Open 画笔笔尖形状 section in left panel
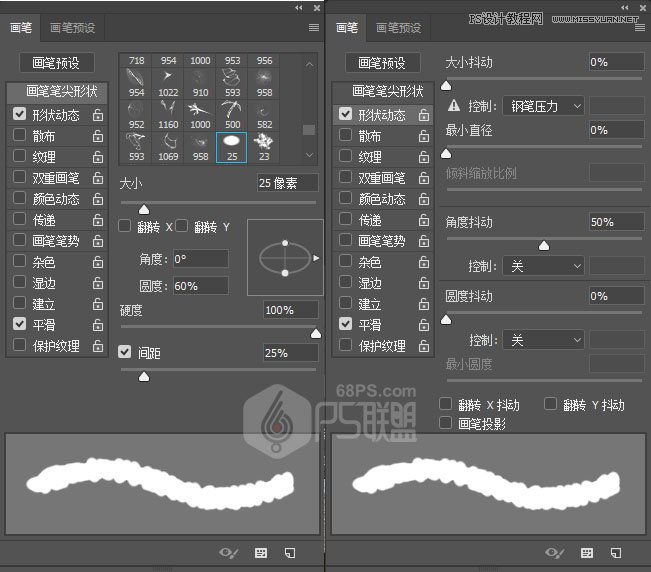 tap(57, 92)
